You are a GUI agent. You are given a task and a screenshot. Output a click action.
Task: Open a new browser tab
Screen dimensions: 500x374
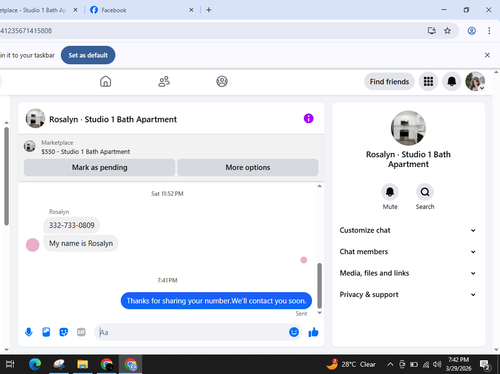click(209, 10)
